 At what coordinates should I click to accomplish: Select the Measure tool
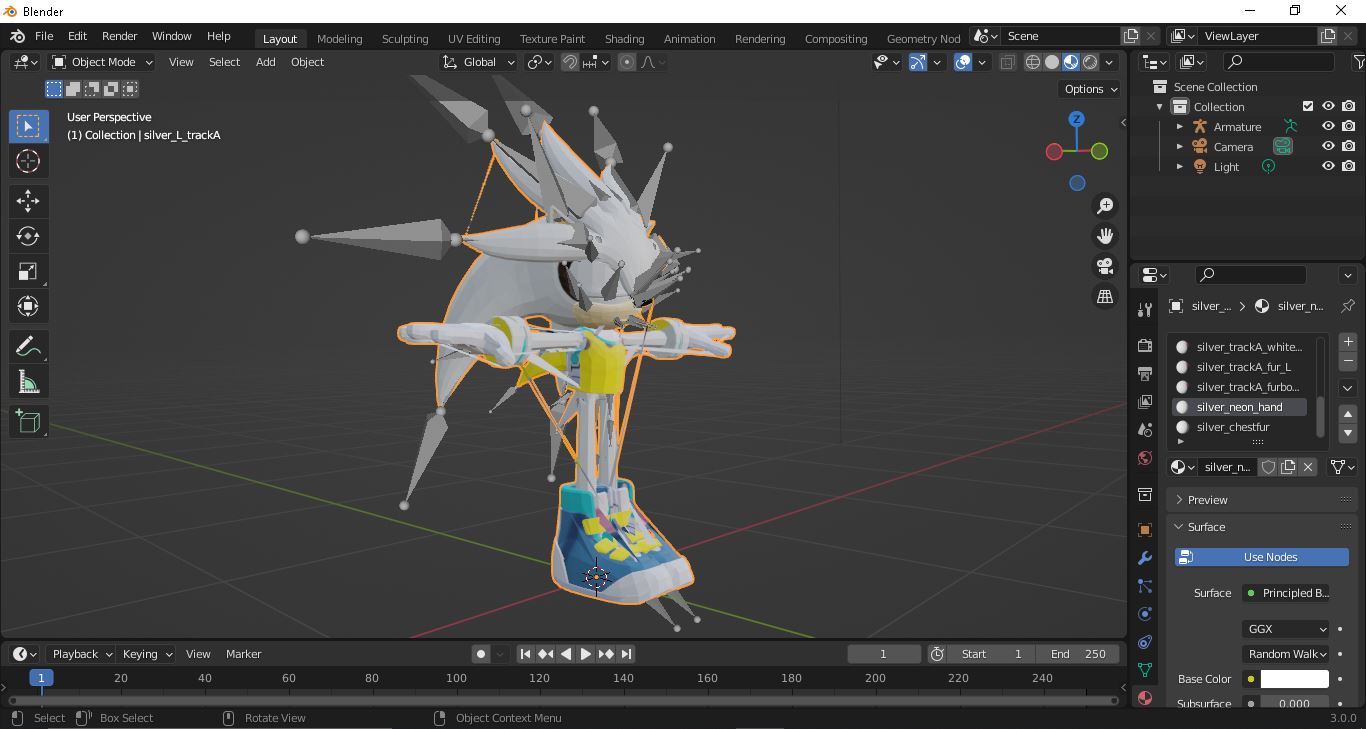[28, 382]
